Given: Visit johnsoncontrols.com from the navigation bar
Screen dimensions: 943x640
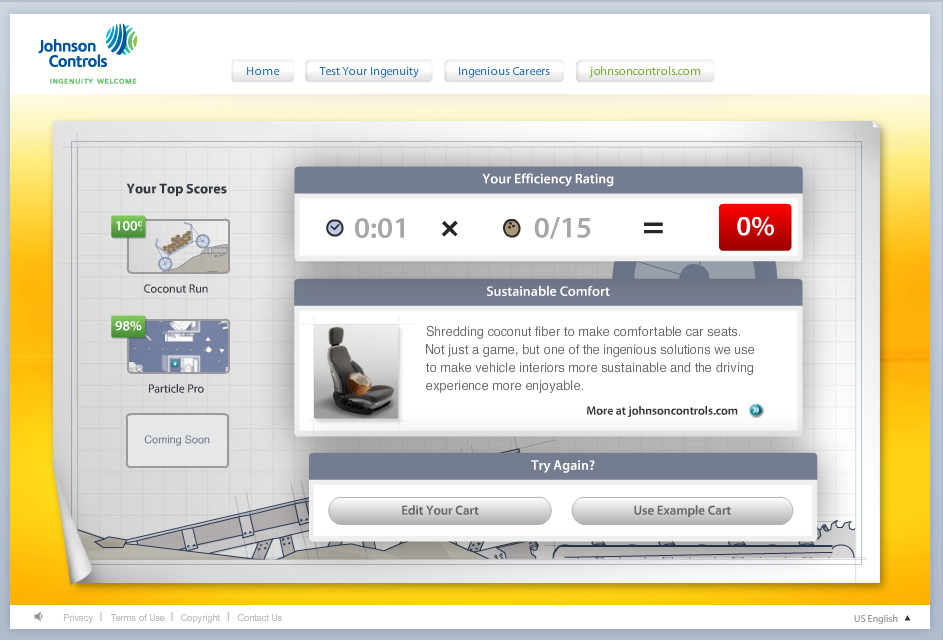Looking at the screenshot, I should point(645,71).
